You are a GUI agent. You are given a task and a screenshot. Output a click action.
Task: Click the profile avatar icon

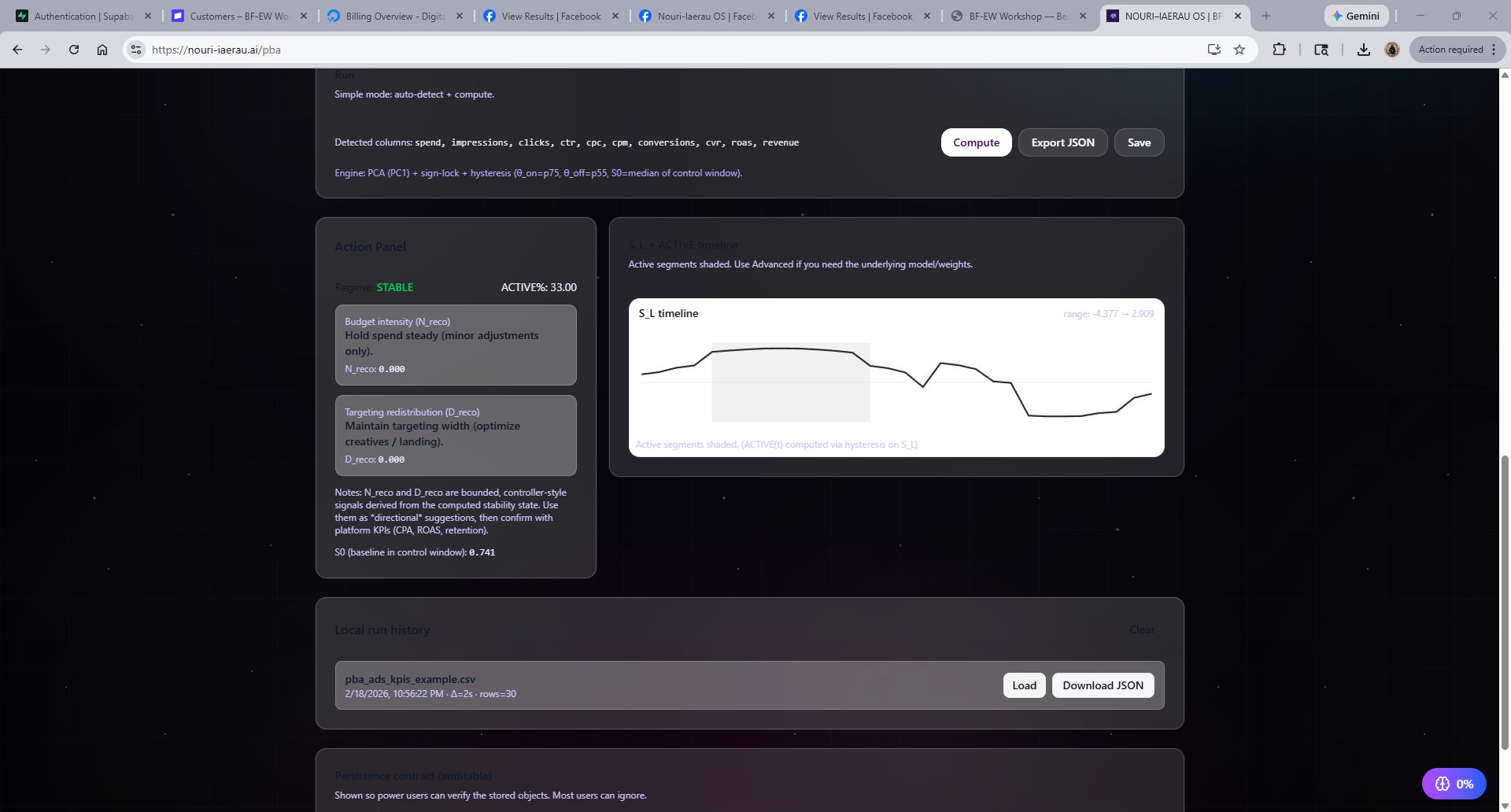click(1392, 50)
